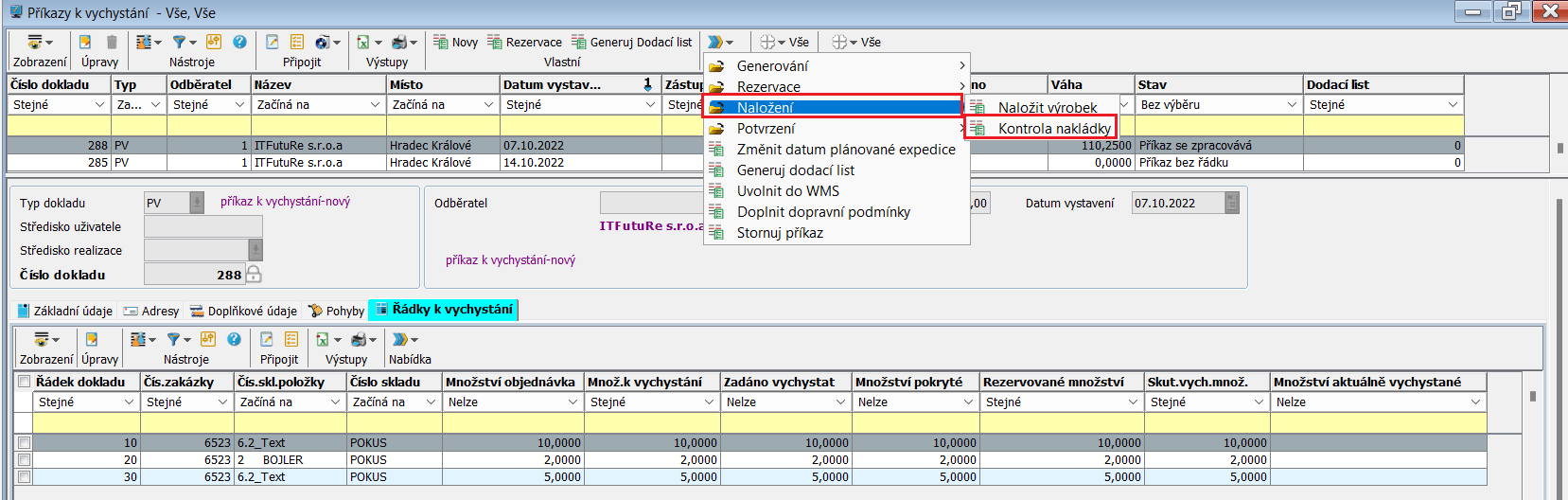Open the Množství objednávka 'Nelze' filter dropdown
The height and width of the screenshot is (500, 1568).
(572, 402)
